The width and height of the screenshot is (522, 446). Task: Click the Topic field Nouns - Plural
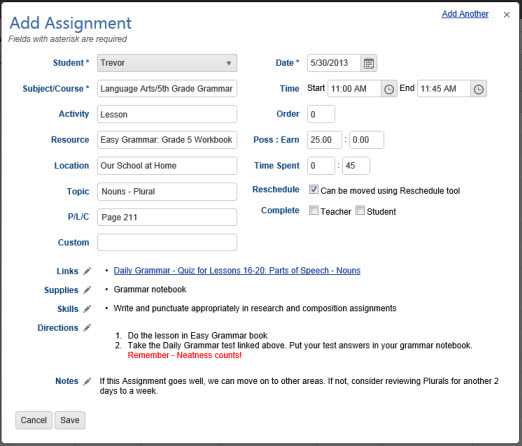tap(167, 191)
